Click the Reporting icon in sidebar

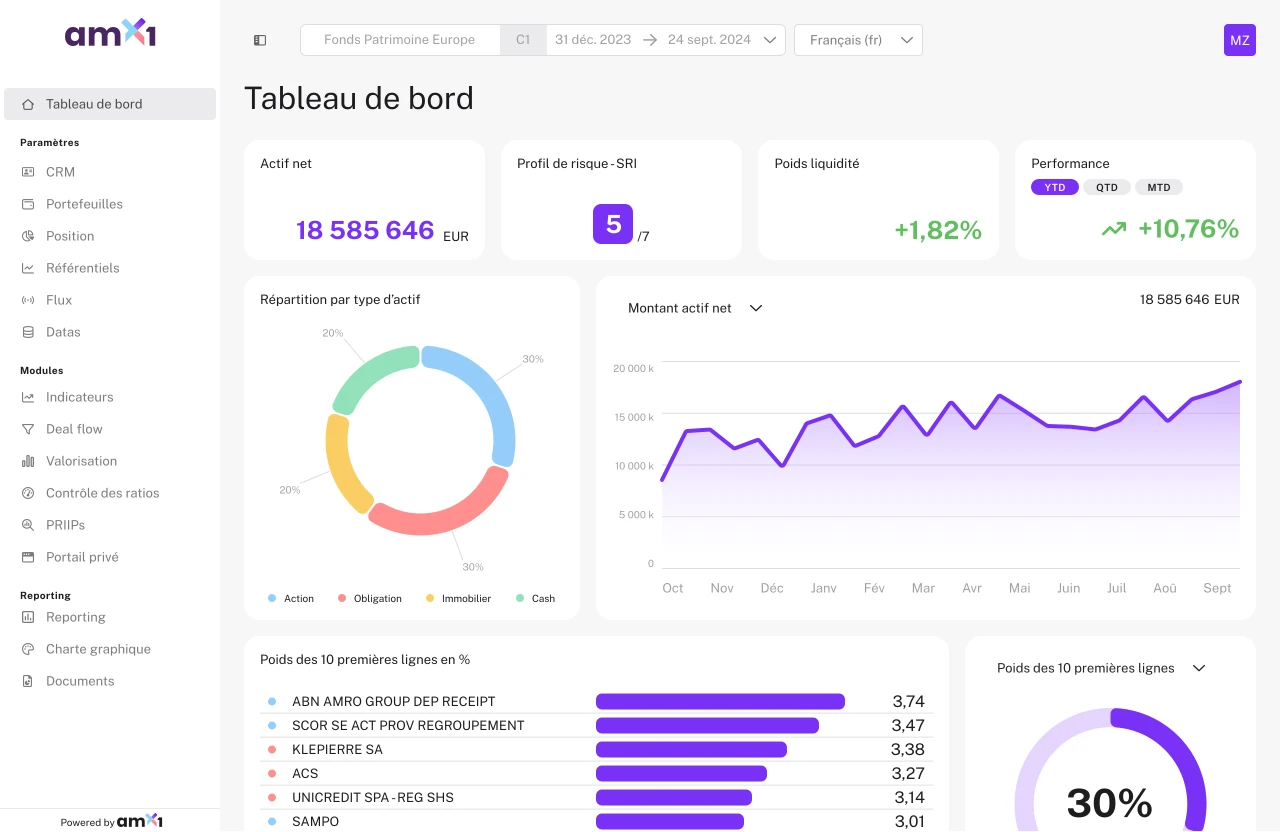[28, 617]
